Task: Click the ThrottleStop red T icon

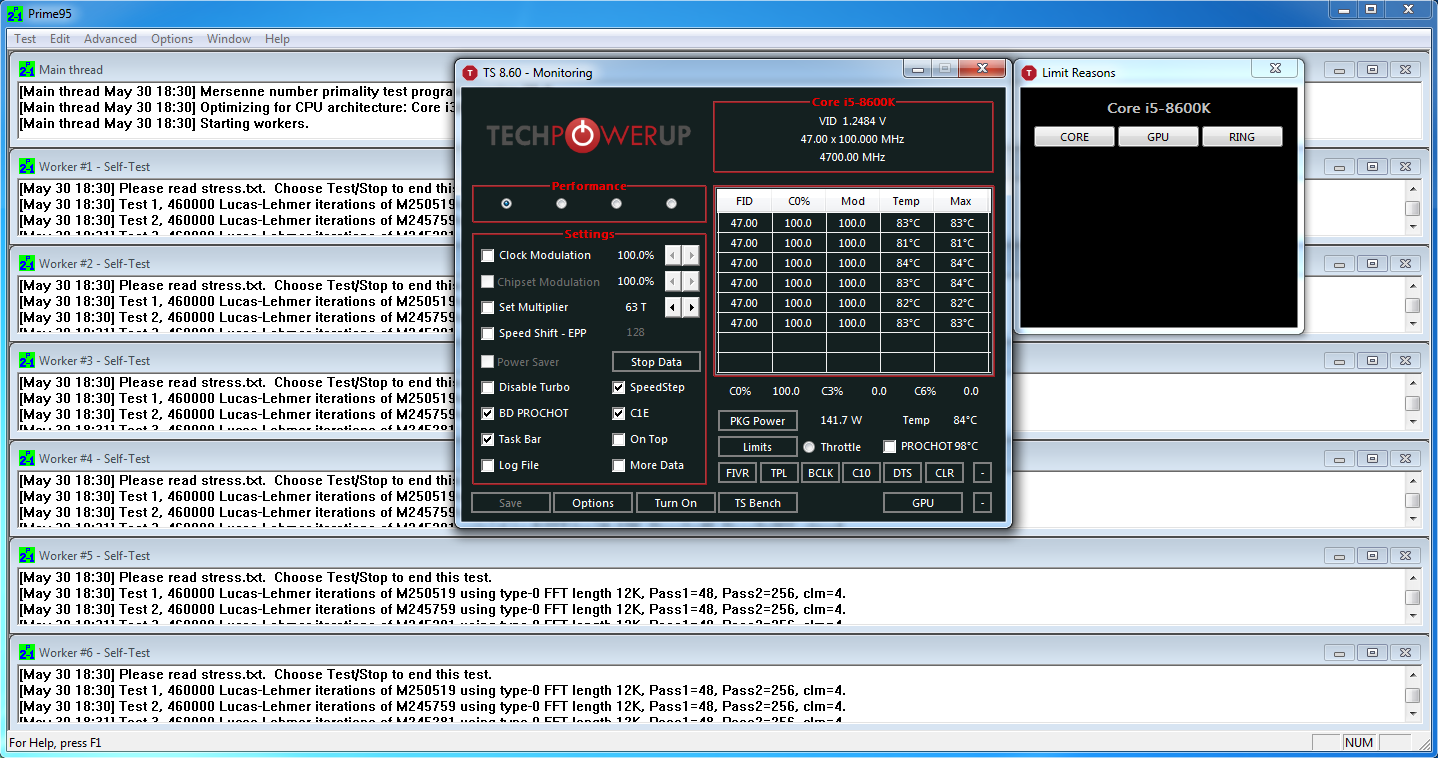Action: click(x=470, y=73)
